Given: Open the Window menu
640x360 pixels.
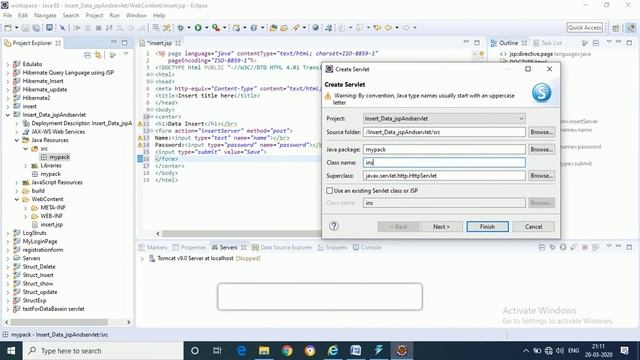Looking at the screenshot, I should [x=136, y=15].
